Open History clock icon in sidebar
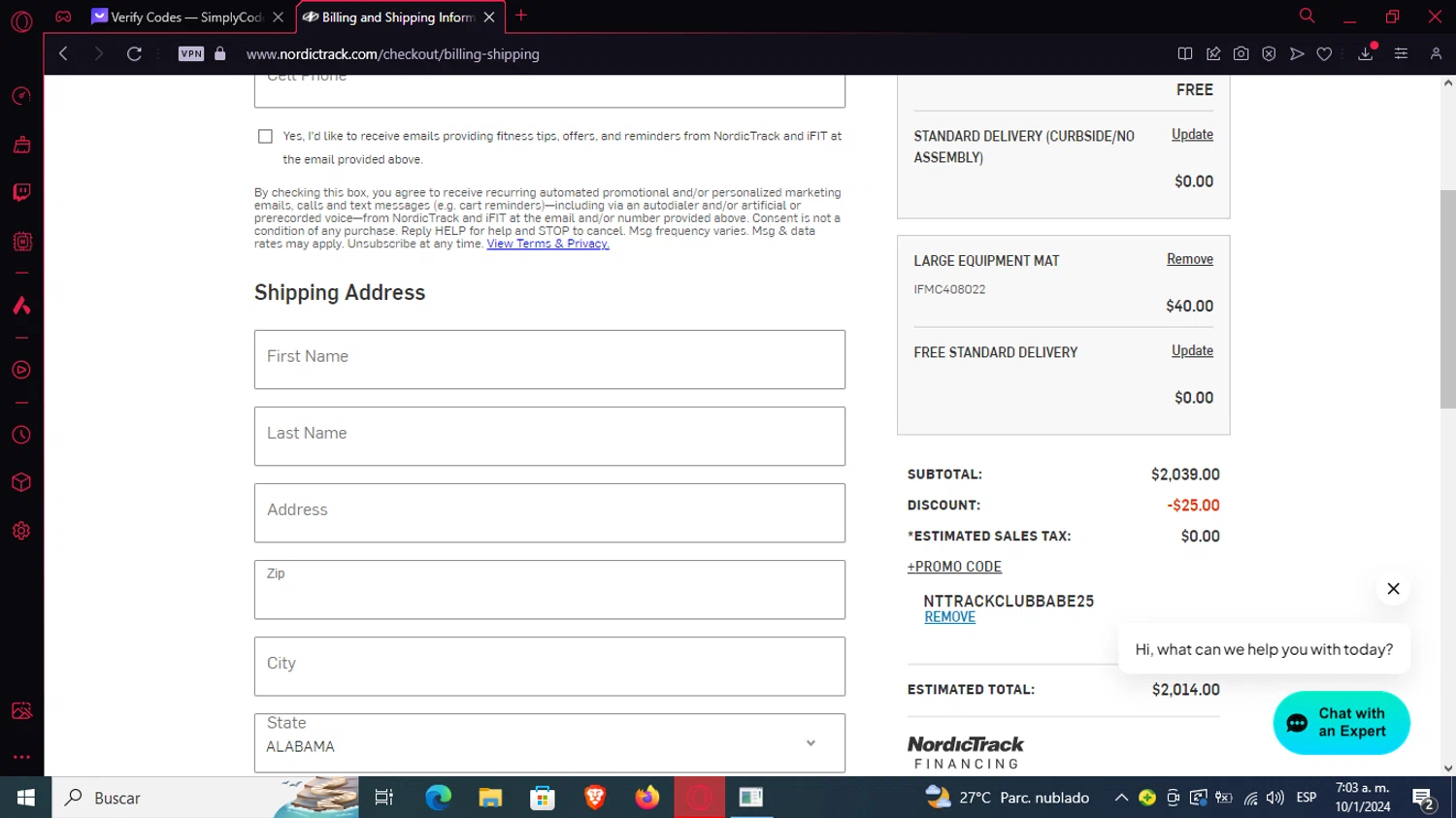 21,435
